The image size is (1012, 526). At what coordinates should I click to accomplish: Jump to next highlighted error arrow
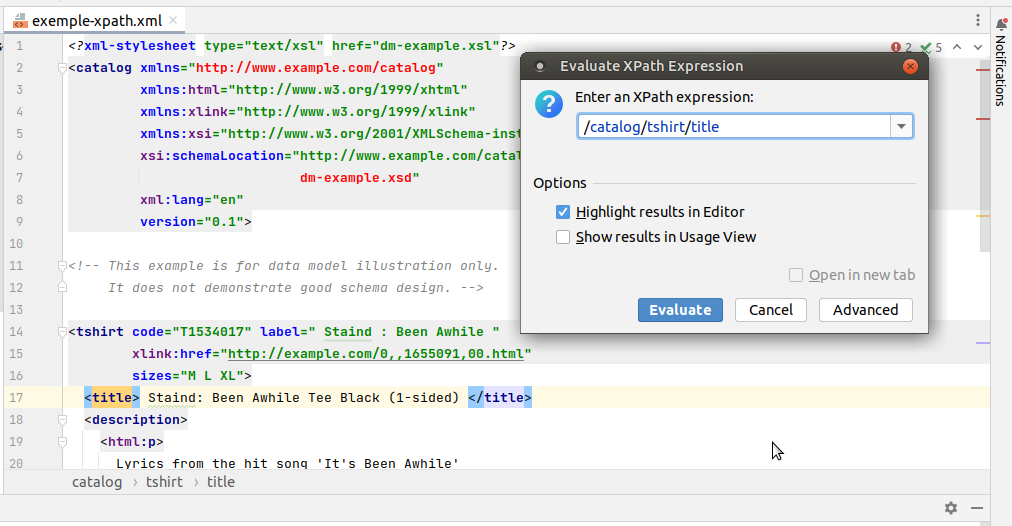(978, 47)
